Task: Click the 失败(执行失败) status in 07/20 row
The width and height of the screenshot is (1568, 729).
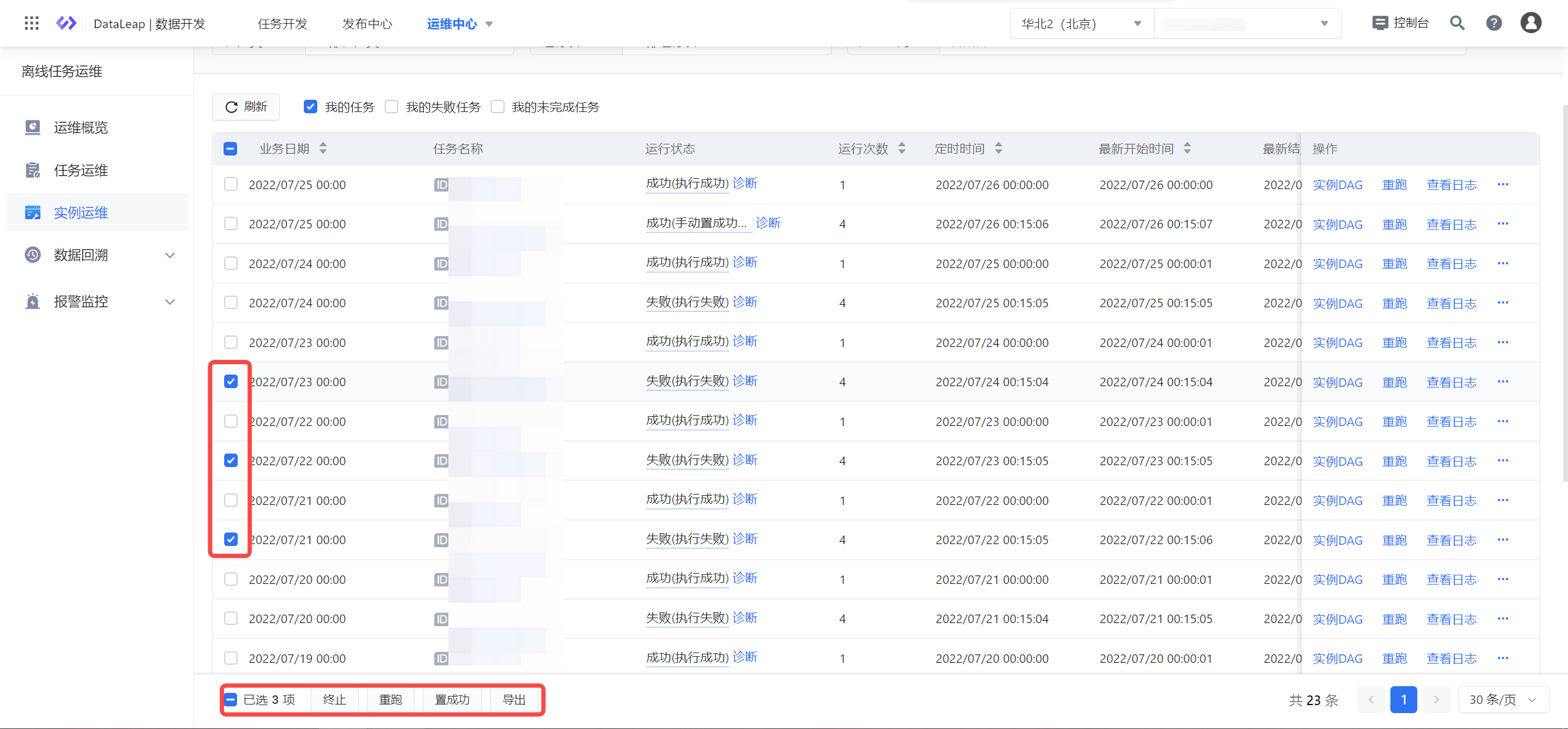Action: coord(687,618)
